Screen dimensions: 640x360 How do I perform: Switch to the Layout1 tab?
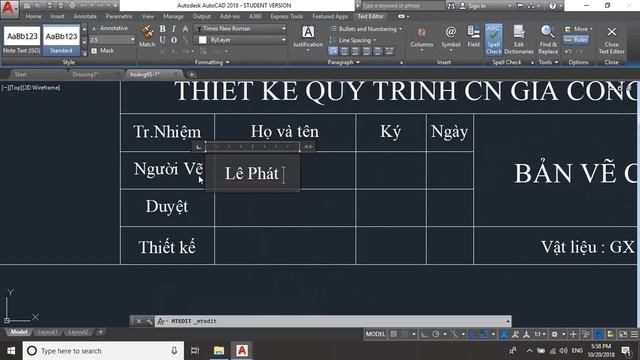tap(47, 332)
